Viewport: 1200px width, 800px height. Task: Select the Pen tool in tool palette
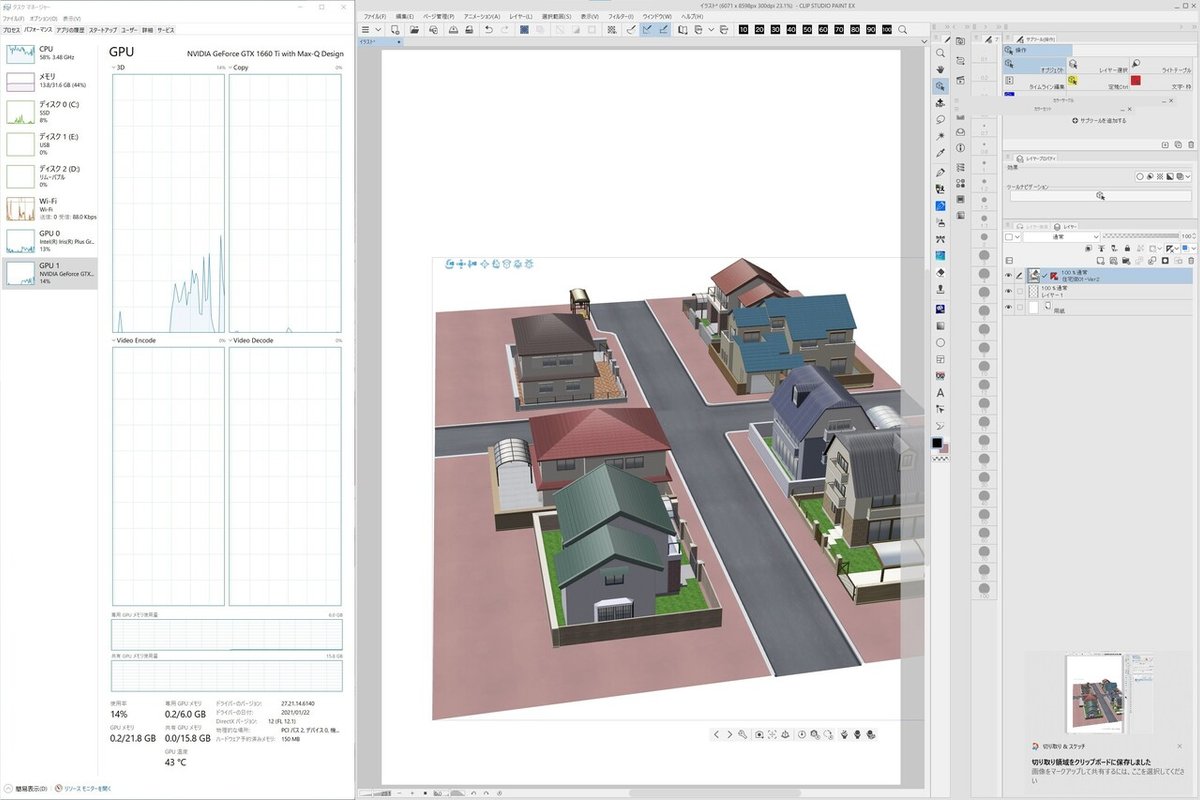tap(940, 172)
